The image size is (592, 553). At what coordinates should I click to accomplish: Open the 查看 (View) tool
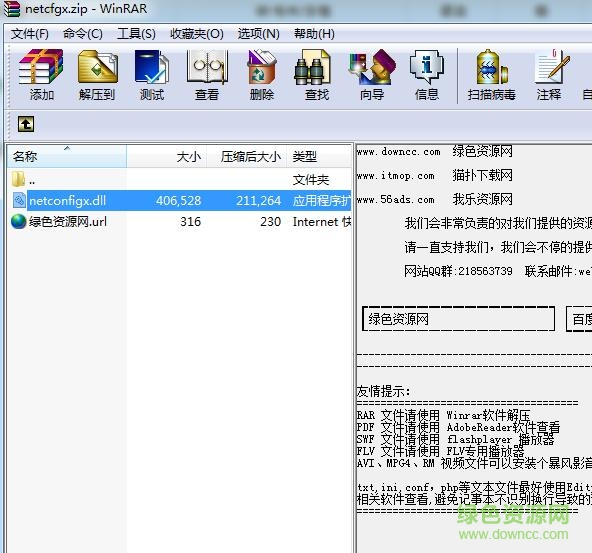pyautogui.click(x=207, y=75)
